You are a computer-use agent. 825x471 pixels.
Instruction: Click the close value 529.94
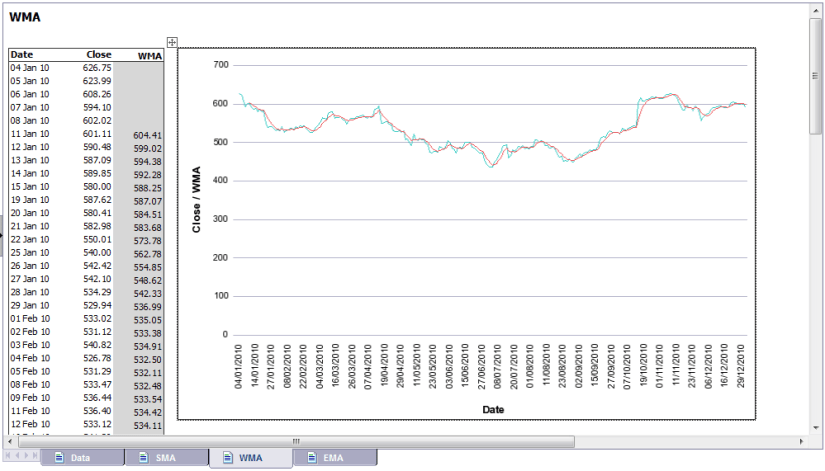[x=97, y=305]
